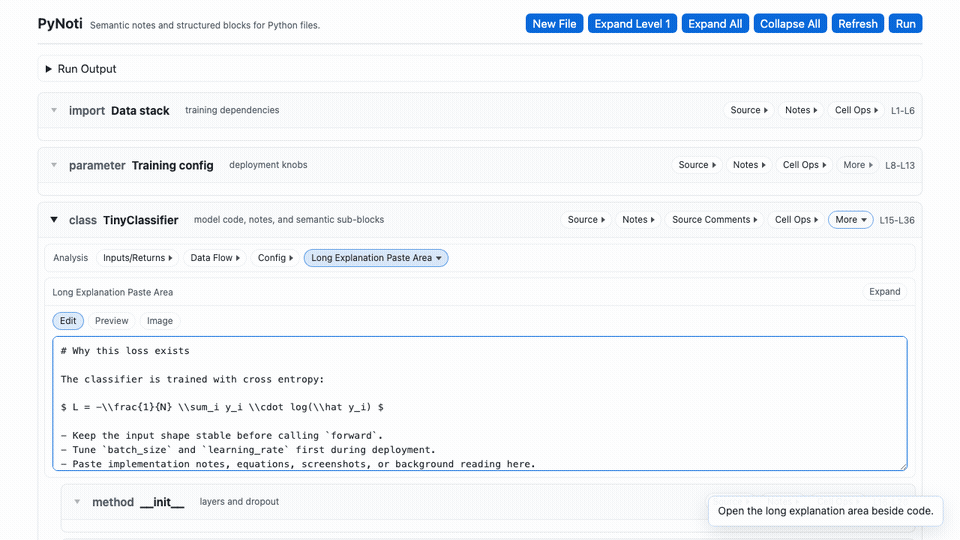This screenshot has width=960, height=540.
Task: Click Expand Level 1 button
Action: (632, 24)
